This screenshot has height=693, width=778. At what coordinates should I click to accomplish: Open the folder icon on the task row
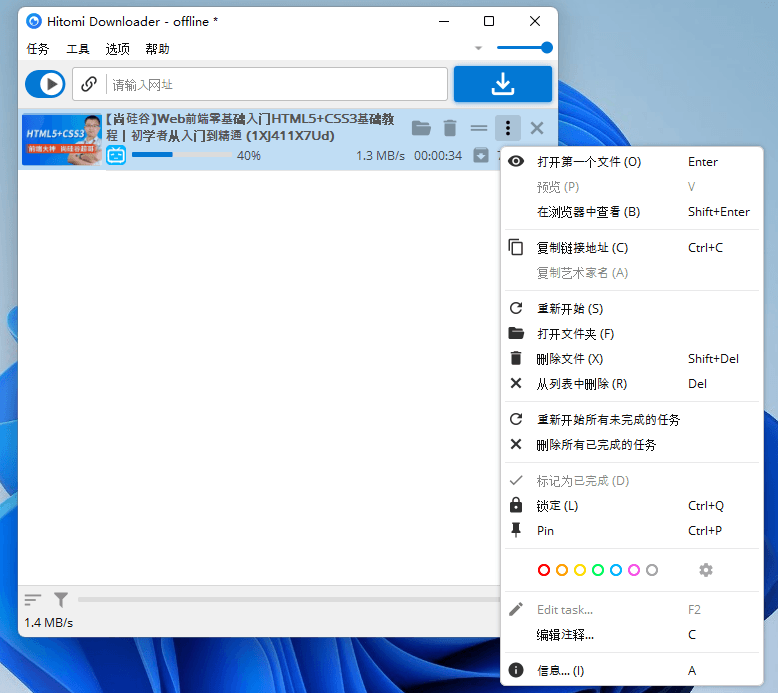click(421, 128)
